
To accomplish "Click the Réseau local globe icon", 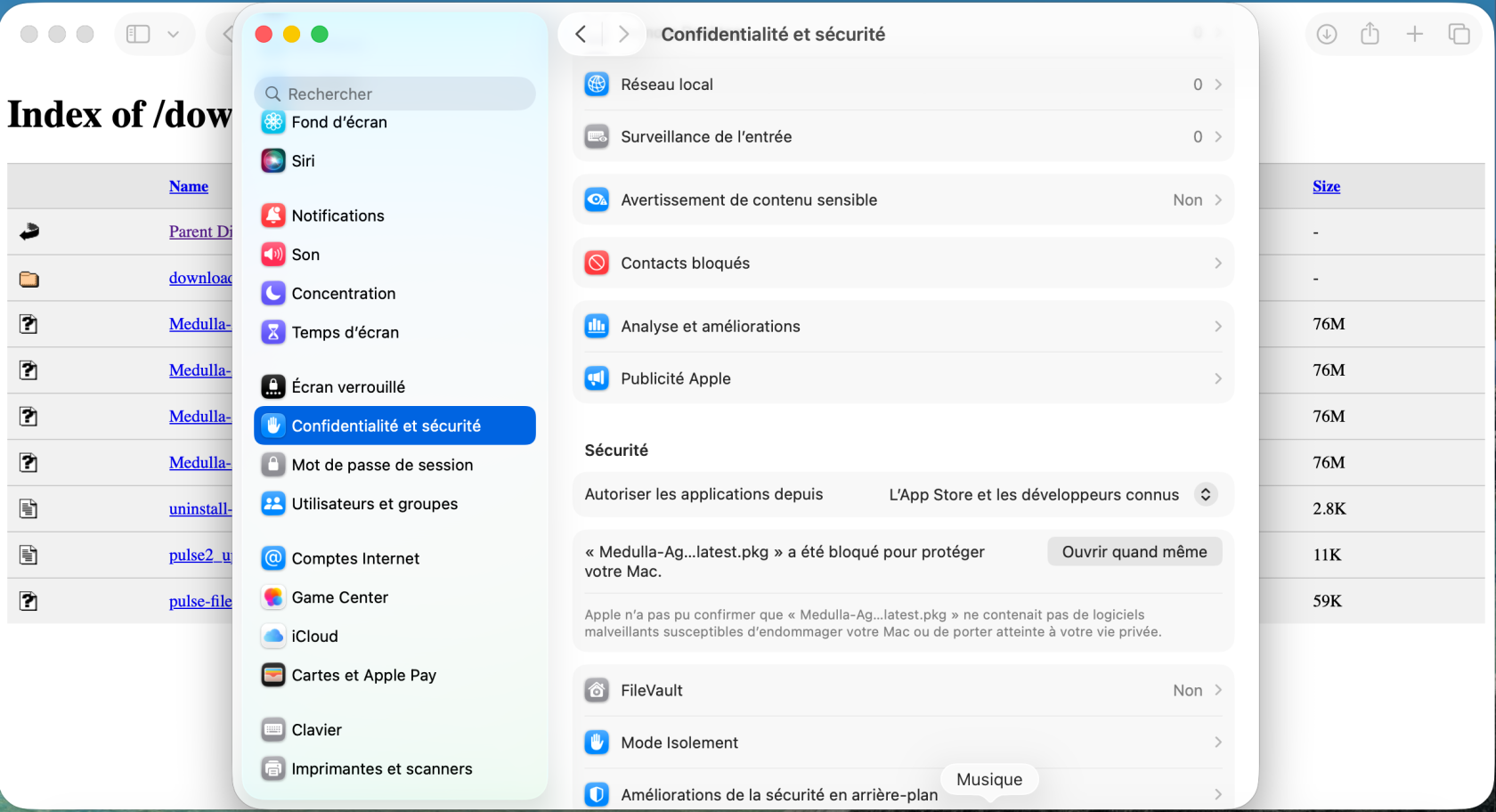I will [597, 85].
